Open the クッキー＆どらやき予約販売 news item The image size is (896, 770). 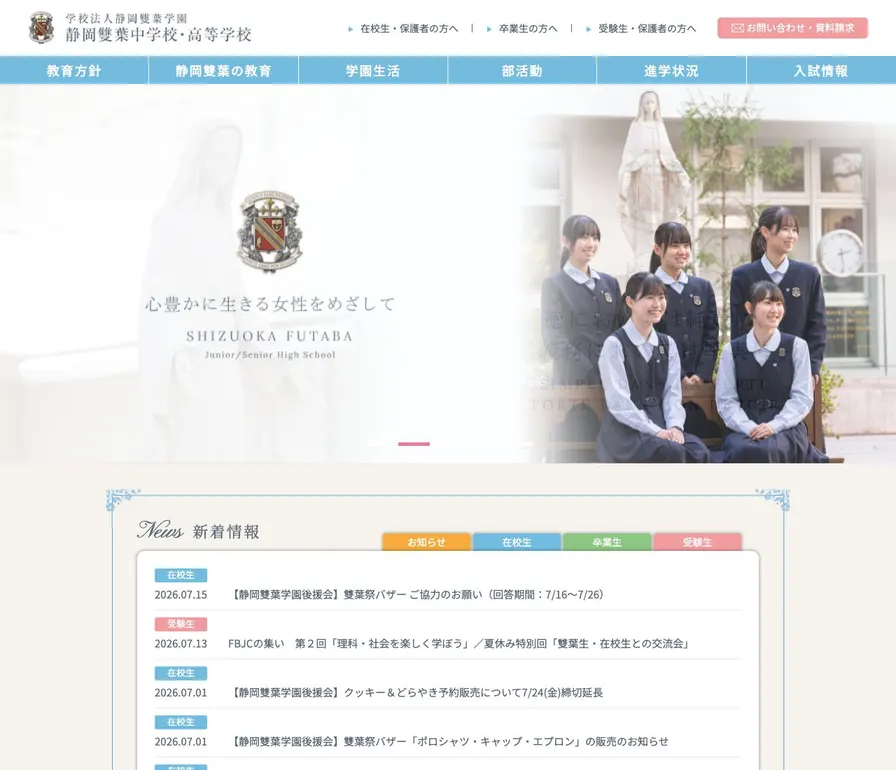click(417, 693)
